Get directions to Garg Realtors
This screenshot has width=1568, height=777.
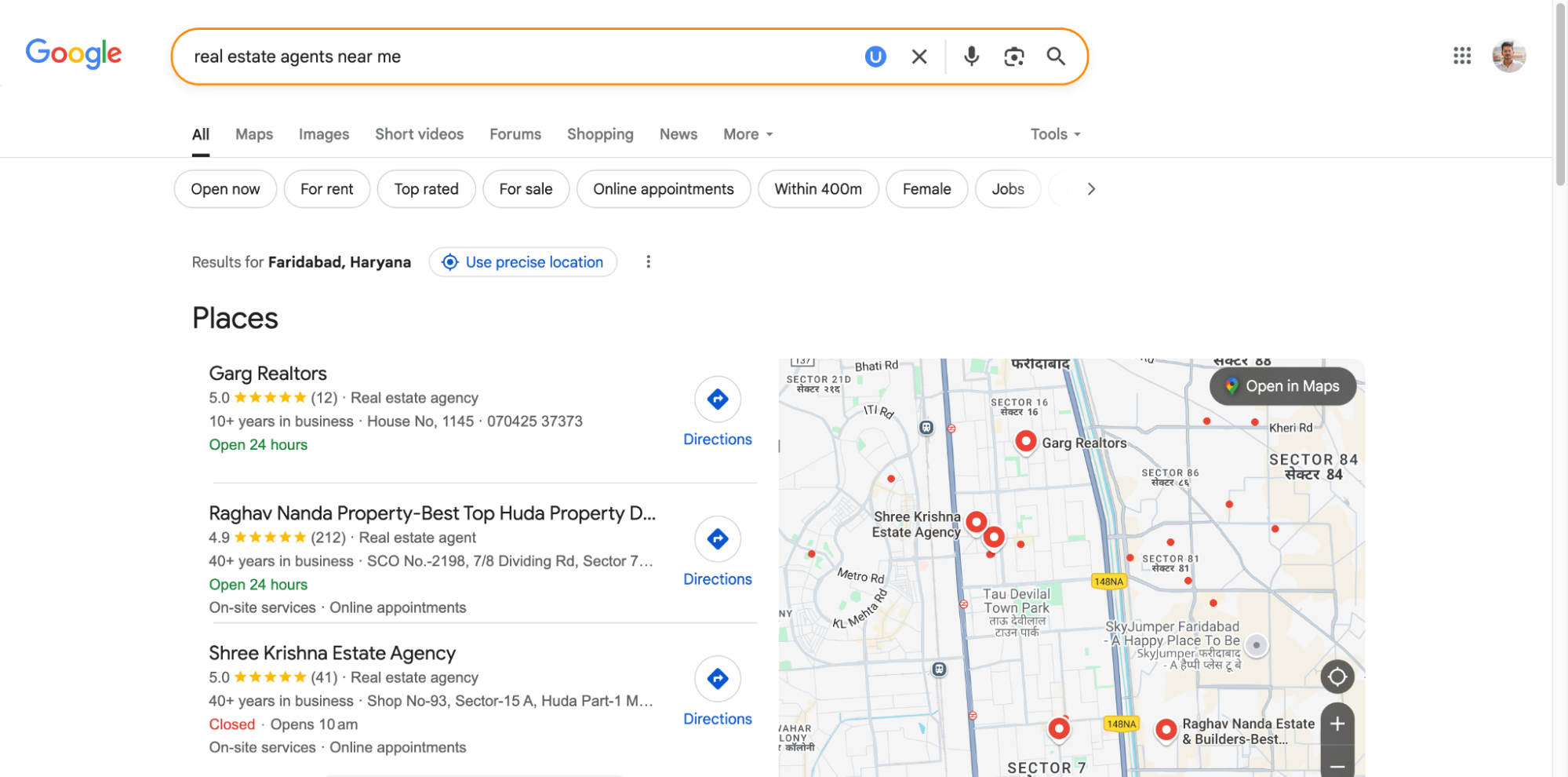[717, 399]
